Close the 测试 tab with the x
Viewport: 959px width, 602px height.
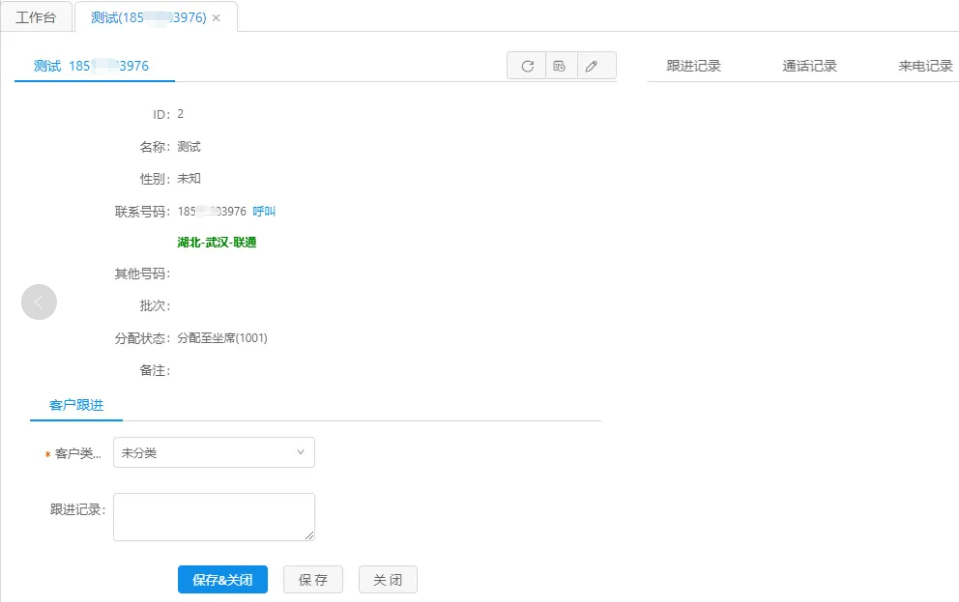coord(216,18)
